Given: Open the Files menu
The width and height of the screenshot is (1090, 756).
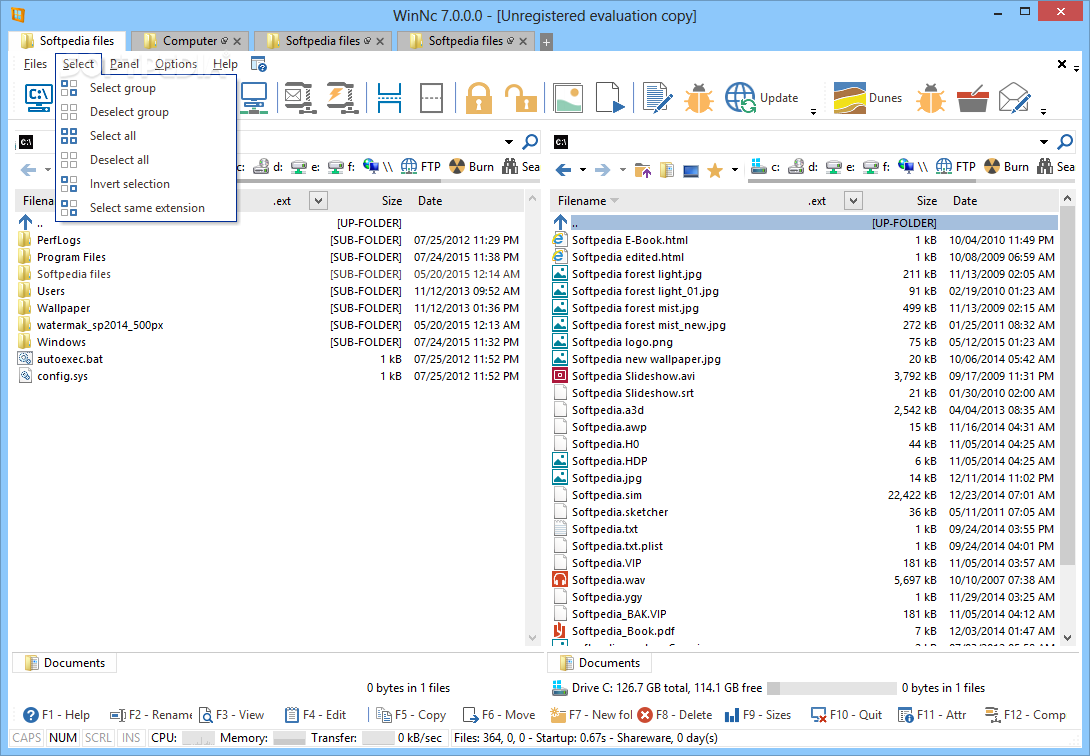Looking at the screenshot, I should pyautogui.click(x=35, y=64).
